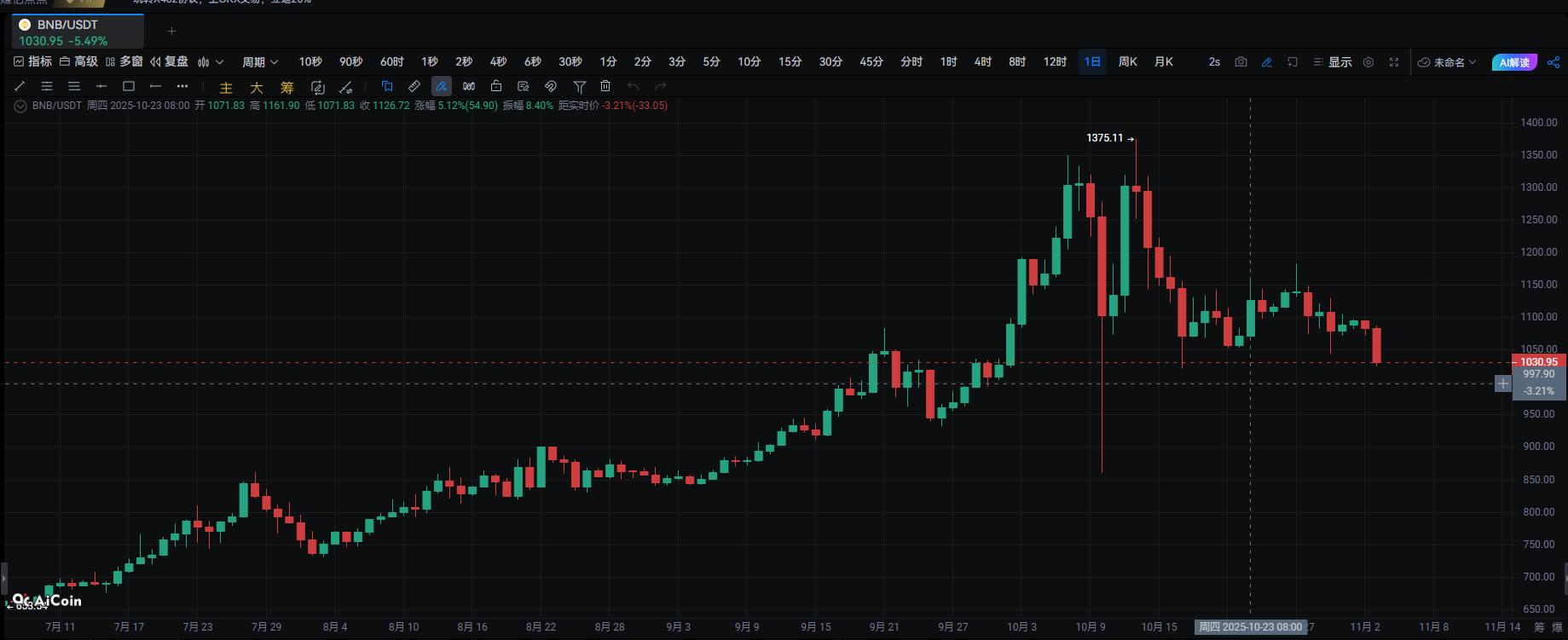This screenshot has height=640, width=1568.
Task: Click the share icon beside AI解读
Action: (x=1554, y=62)
